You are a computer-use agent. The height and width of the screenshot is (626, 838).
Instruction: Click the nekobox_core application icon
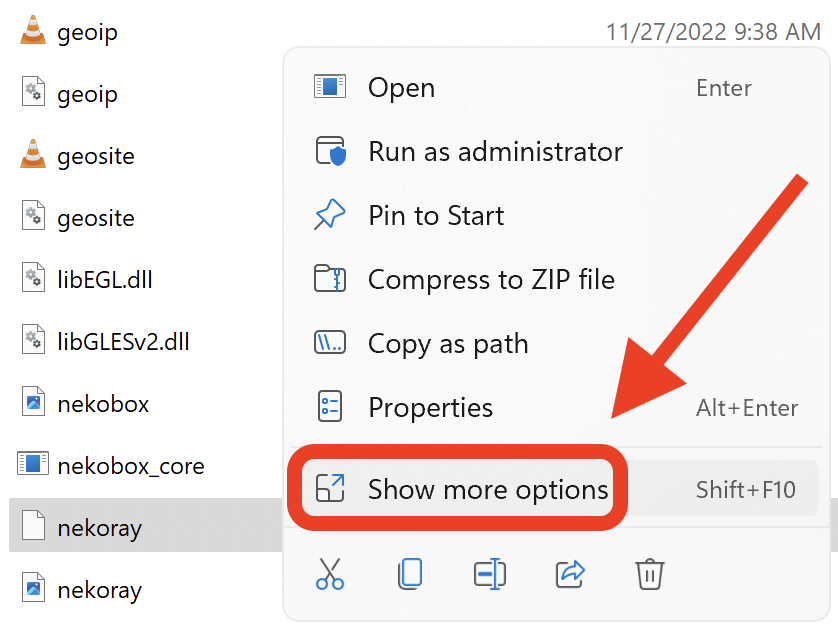pos(34,465)
